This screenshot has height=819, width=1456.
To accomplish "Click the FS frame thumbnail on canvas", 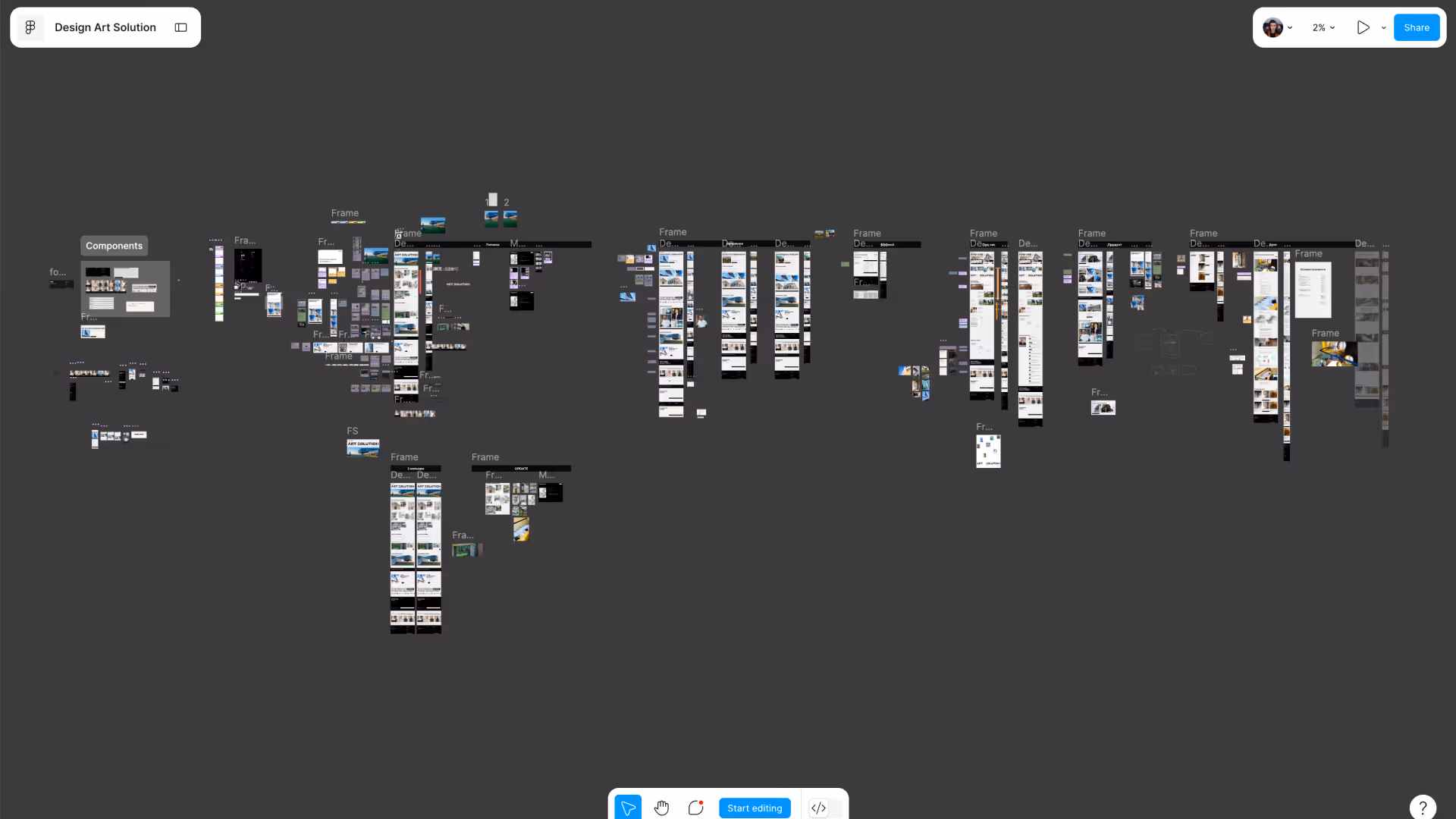I will [x=363, y=448].
